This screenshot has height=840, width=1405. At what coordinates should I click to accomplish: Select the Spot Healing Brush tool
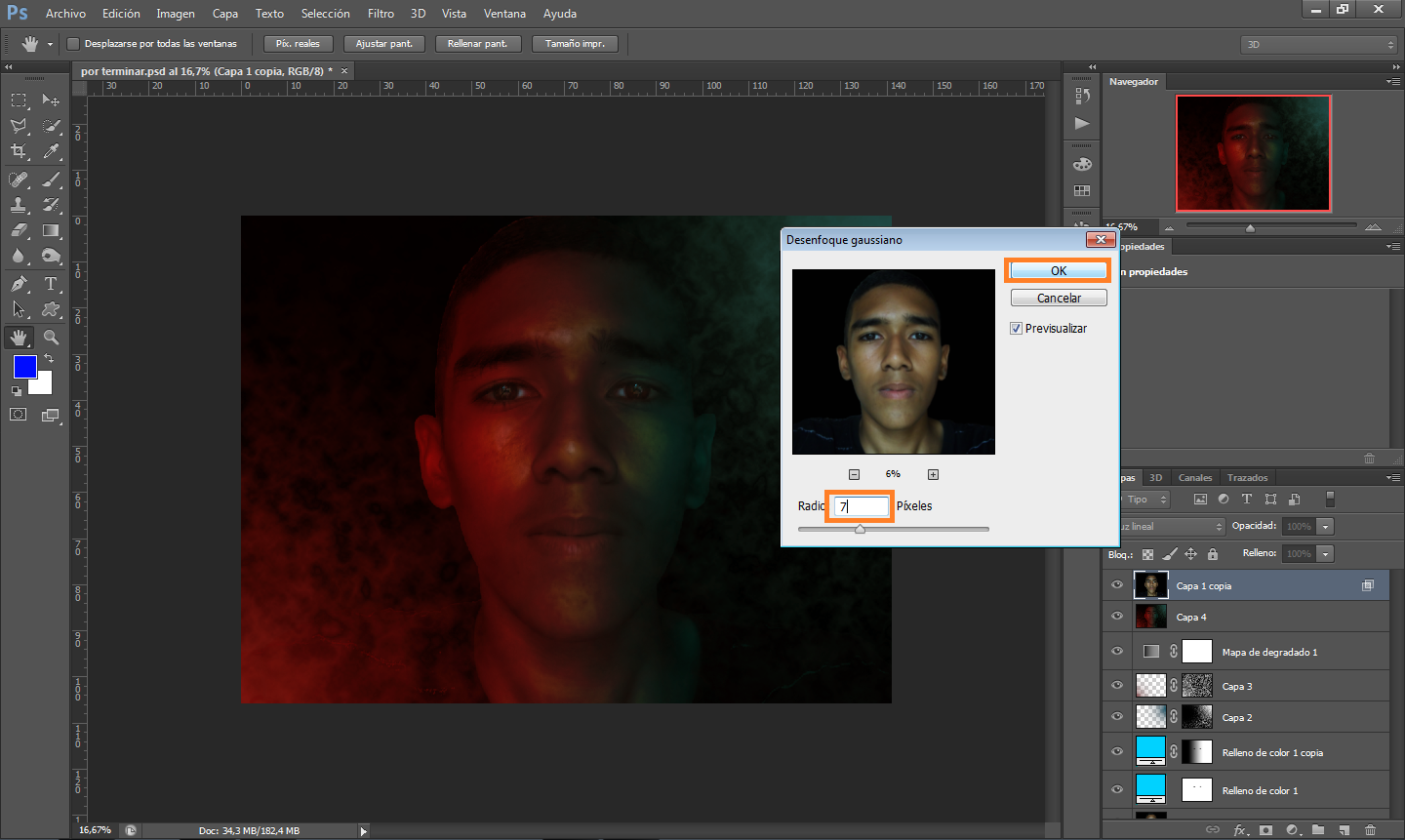coord(19,180)
